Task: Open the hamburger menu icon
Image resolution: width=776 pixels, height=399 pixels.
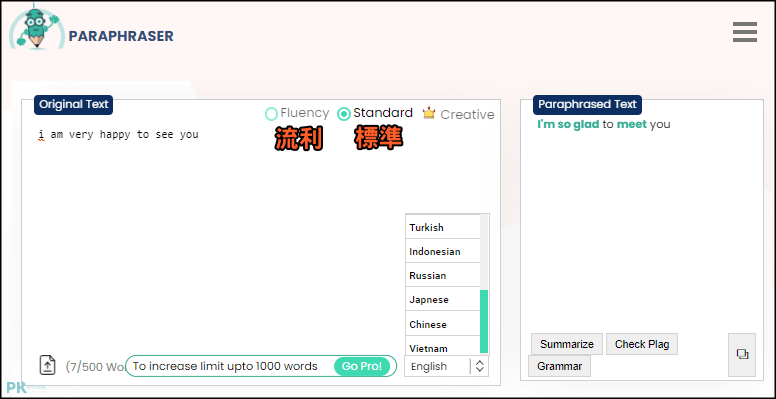Action: coord(745,32)
